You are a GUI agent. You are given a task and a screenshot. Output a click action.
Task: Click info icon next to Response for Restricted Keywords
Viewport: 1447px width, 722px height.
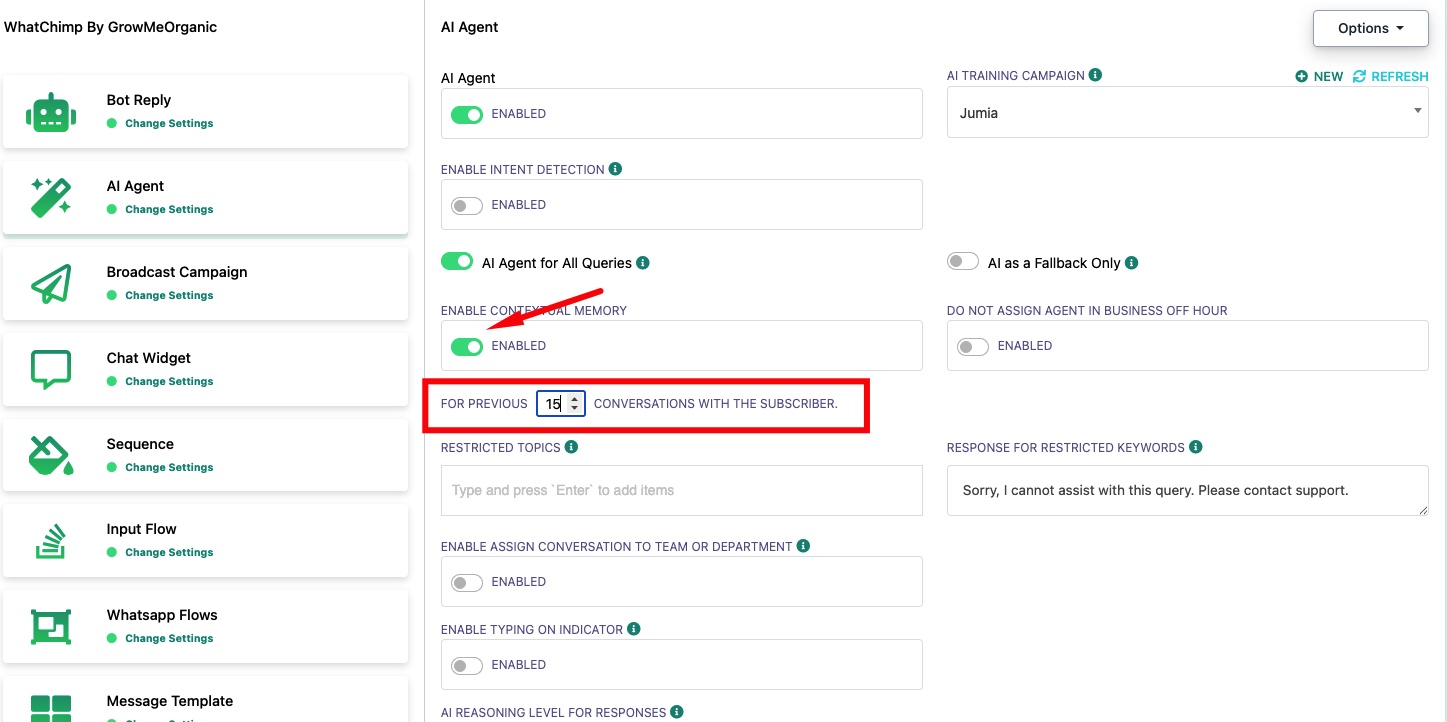pyautogui.click(x=1195, y=447)
